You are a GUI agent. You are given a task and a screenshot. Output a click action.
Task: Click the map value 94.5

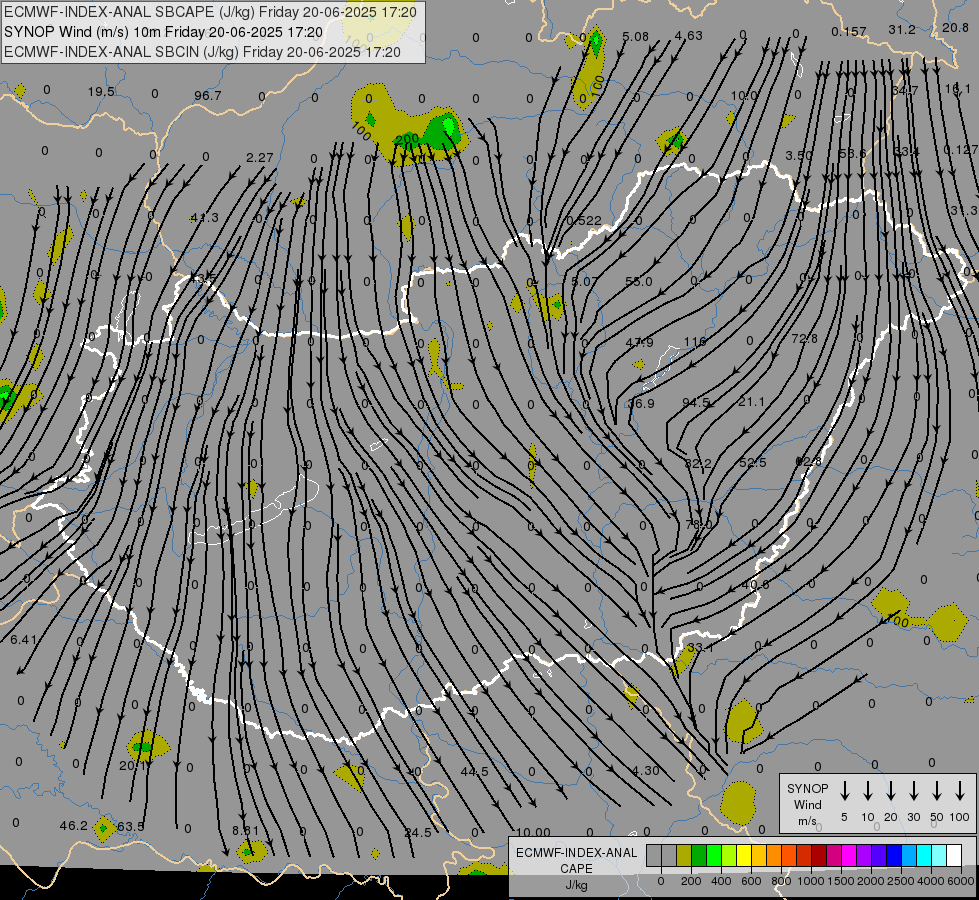click(x=696, y=402)
